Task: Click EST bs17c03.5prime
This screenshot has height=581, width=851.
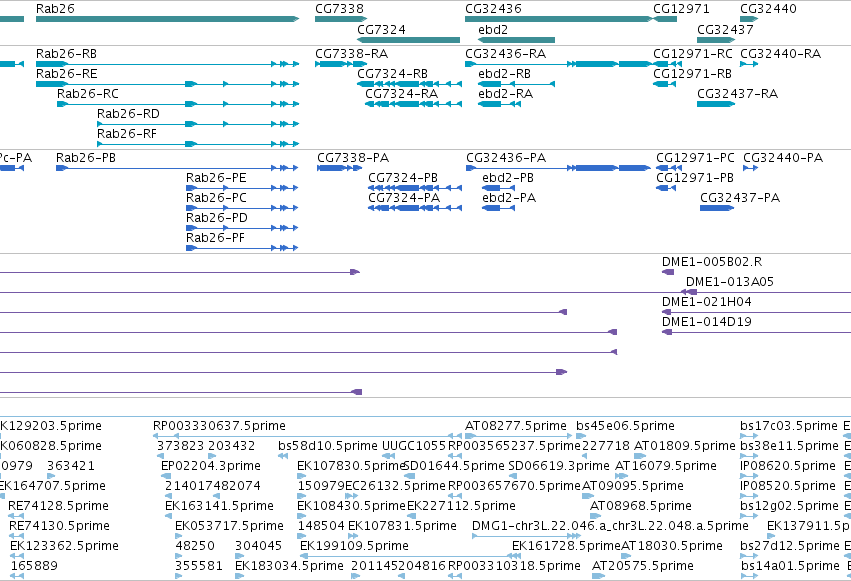Action: [789, 426]
